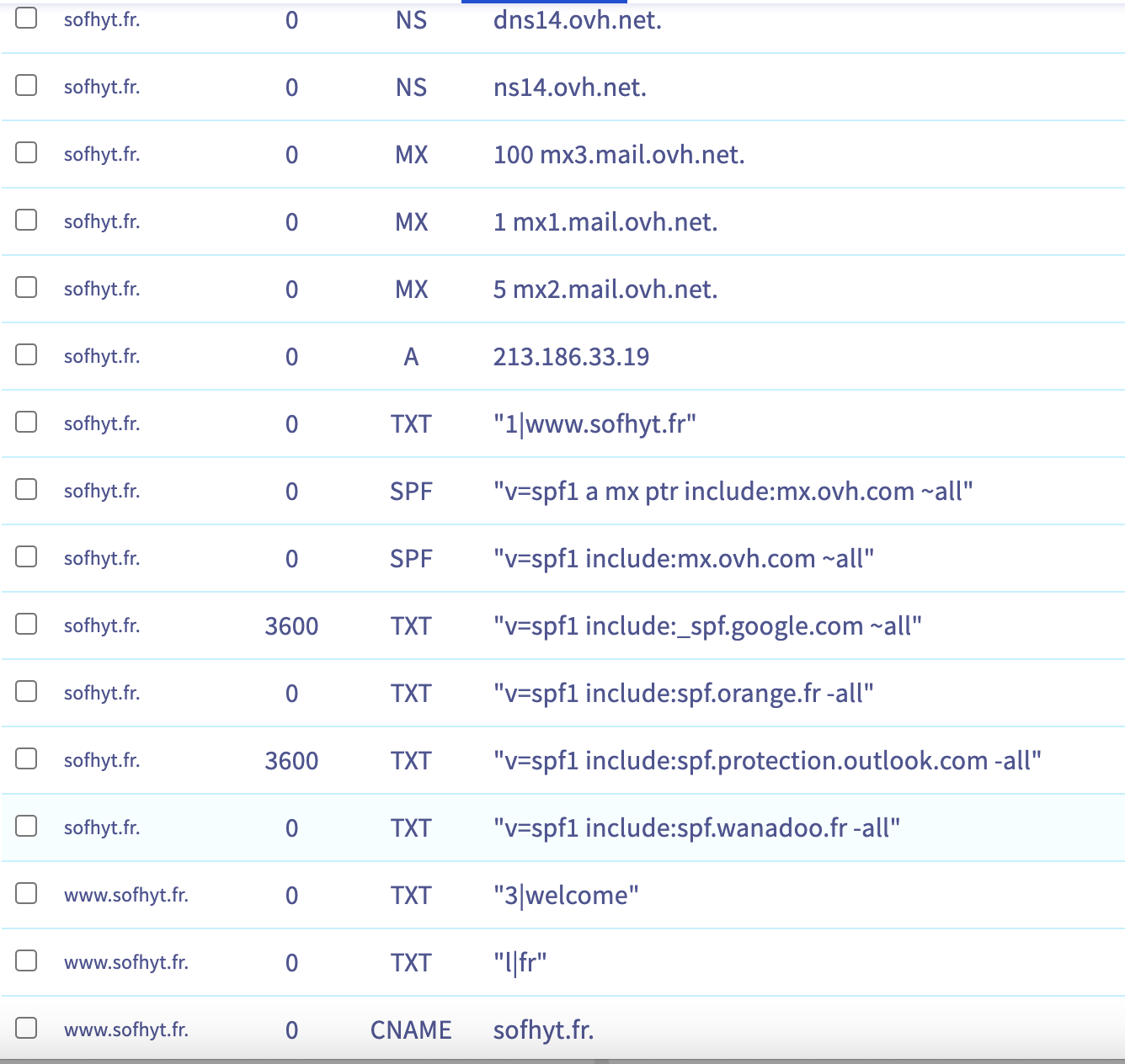Check the box for TXT "3|welcome" record
This screenshot has width=1125, height=1064.
coord(26,893)
